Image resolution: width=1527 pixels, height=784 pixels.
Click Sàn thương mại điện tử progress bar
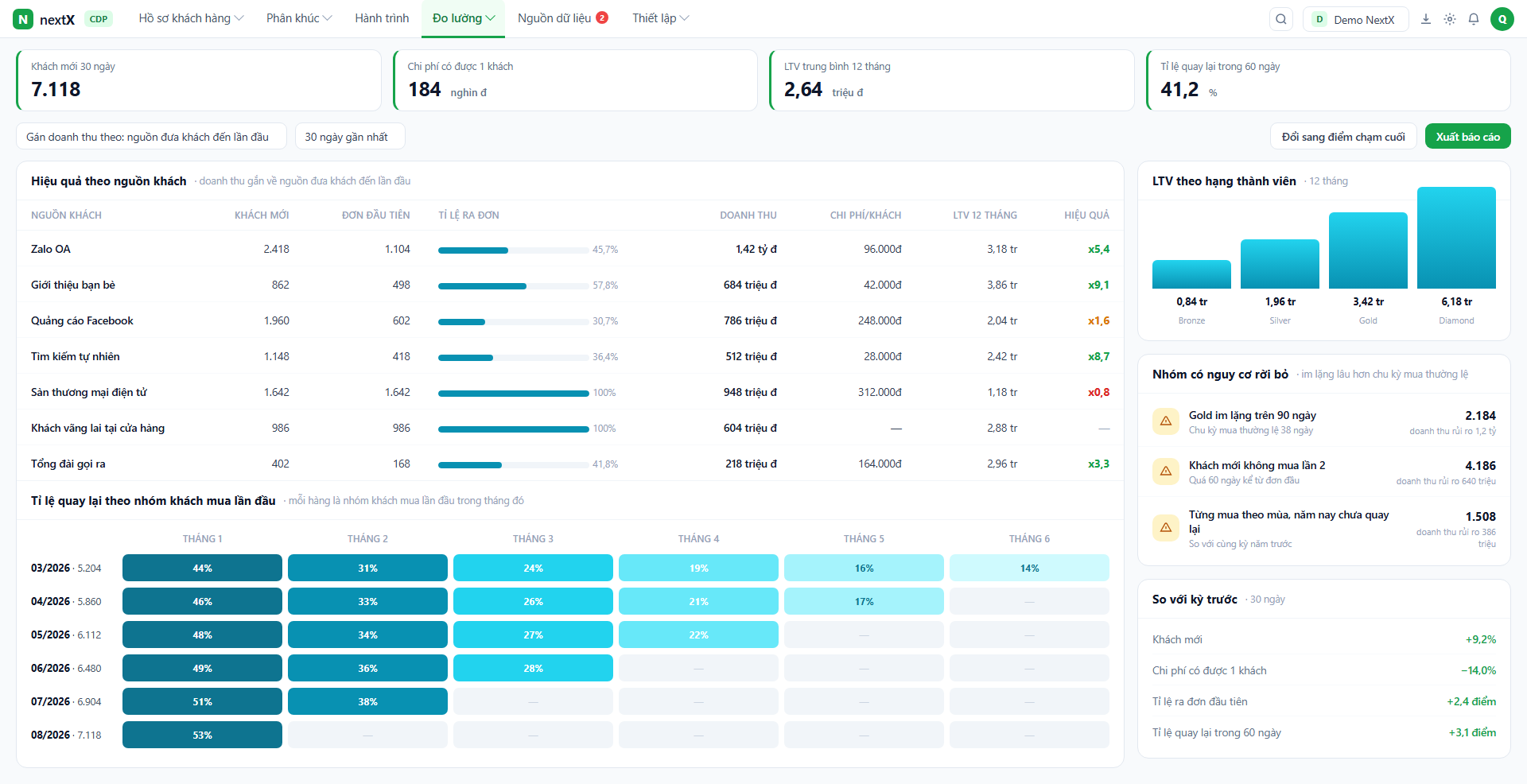(x=513, y=394)
